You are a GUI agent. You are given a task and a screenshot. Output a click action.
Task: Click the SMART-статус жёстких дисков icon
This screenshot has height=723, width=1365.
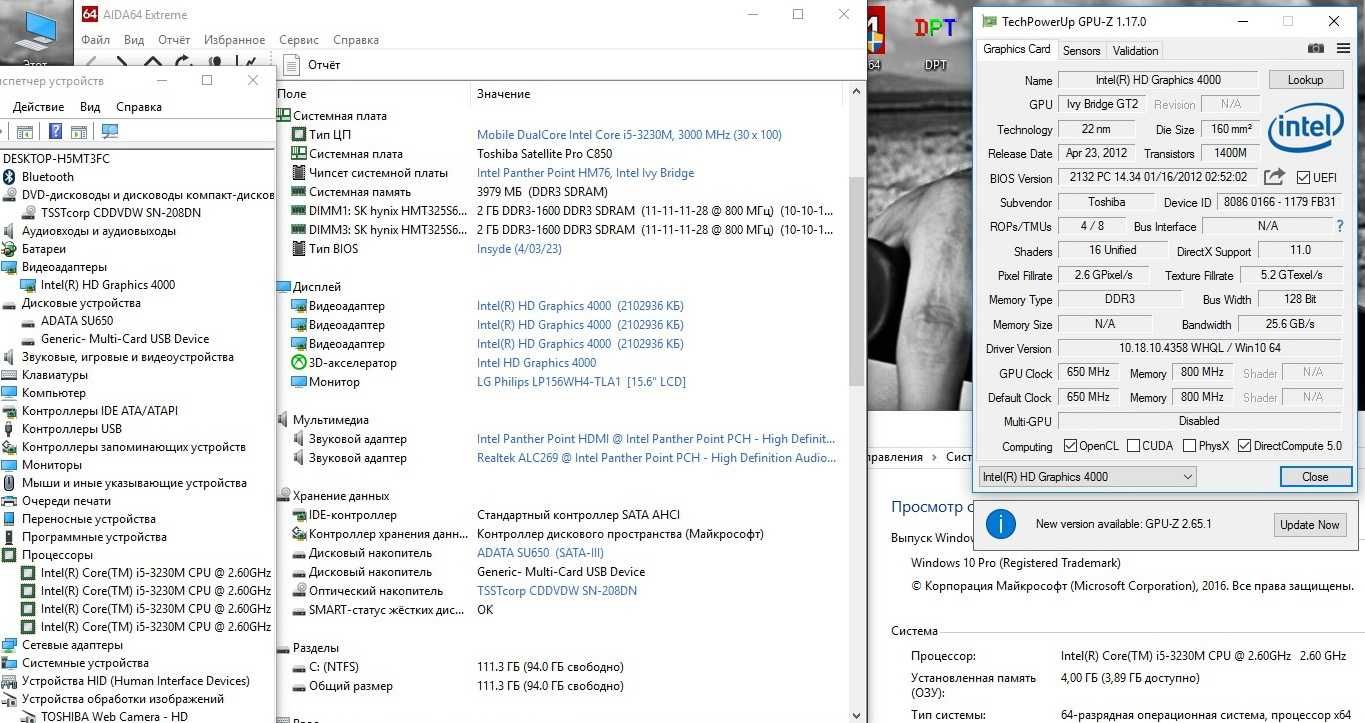tap(299, 610)
